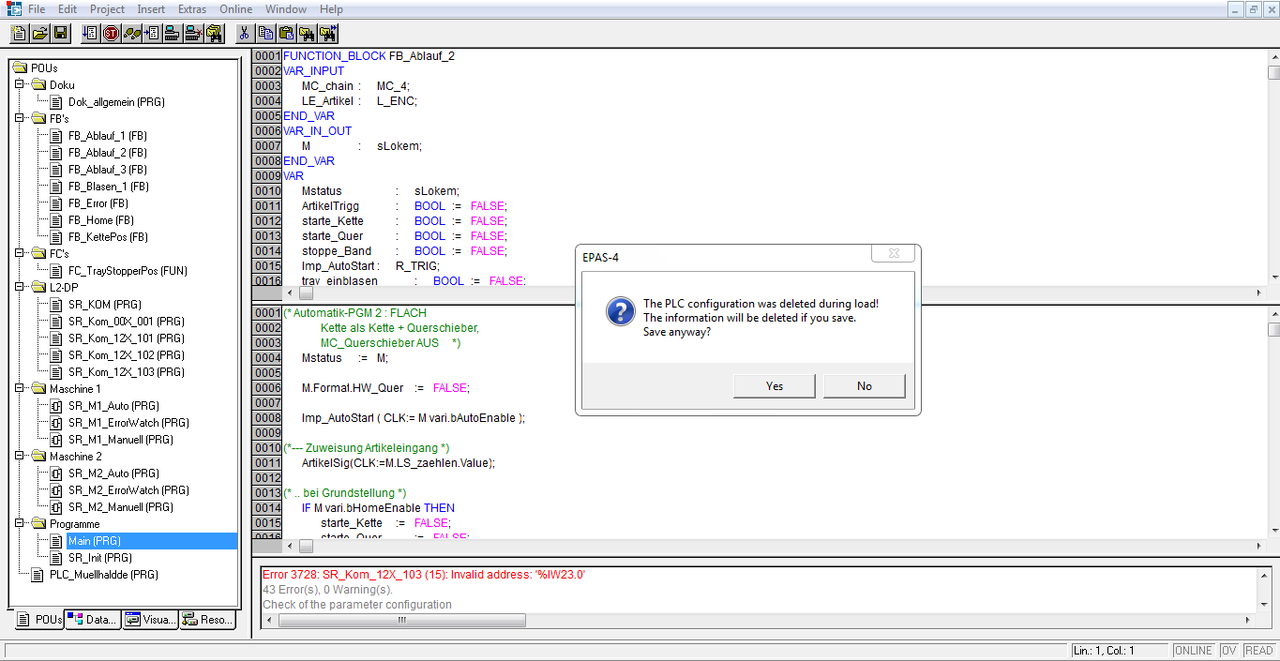Image resolution: width=1280 pixels, height=661 pixels.
Task: Switch to the Data types tab
Action: [x=93, y=620]
